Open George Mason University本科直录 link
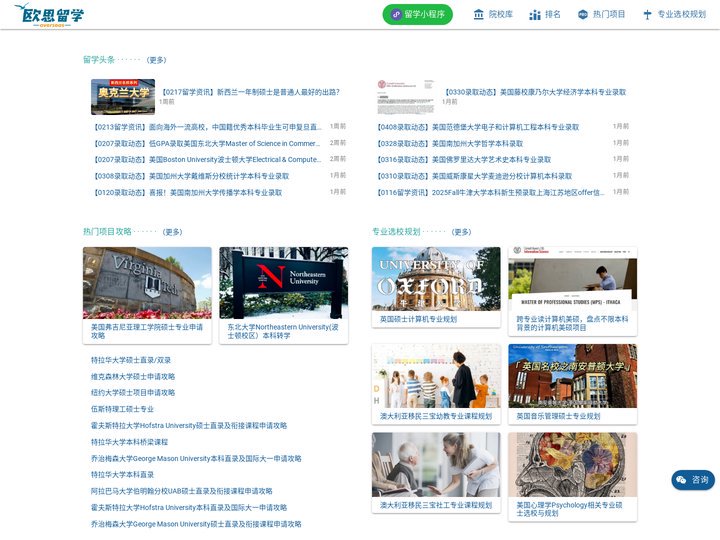The image size is (720, 540). (196, 458)
